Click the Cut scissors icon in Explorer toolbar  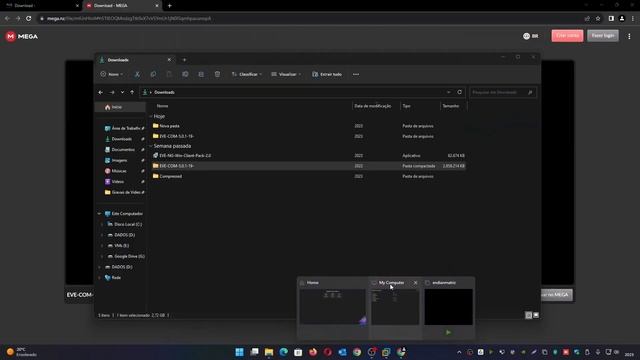point(137,74)
